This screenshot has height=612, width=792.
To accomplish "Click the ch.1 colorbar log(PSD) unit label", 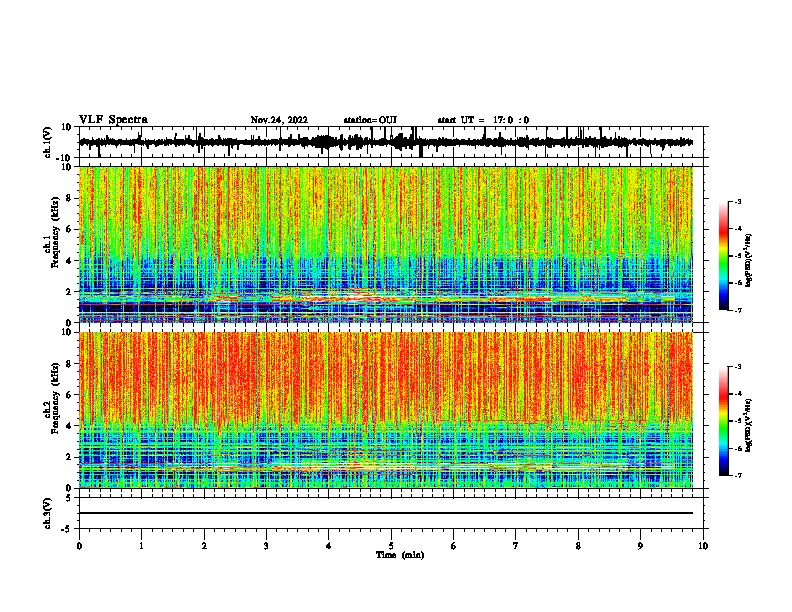I will click(749, 261).
